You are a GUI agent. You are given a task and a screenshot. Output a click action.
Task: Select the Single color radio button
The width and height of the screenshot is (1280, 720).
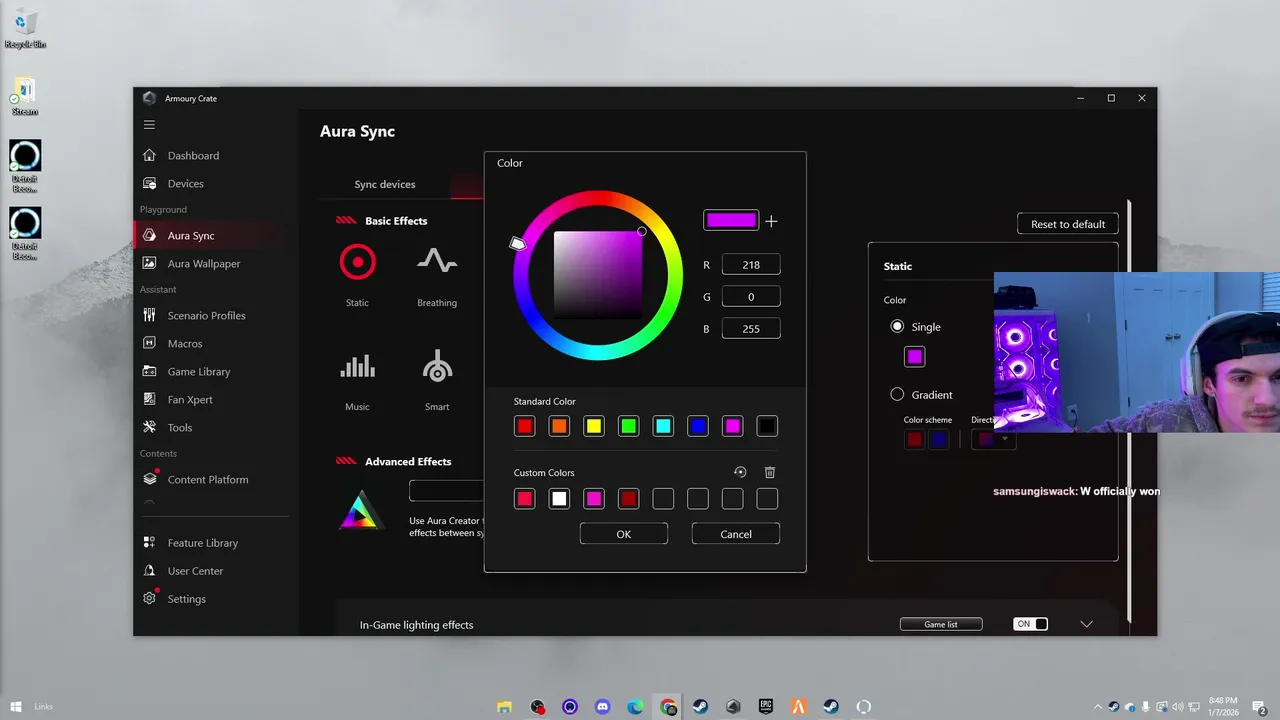897,326
